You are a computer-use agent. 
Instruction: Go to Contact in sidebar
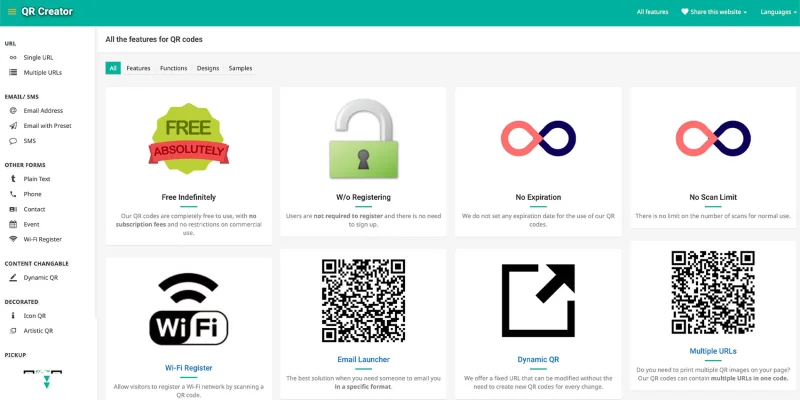[x=34, y=209]
